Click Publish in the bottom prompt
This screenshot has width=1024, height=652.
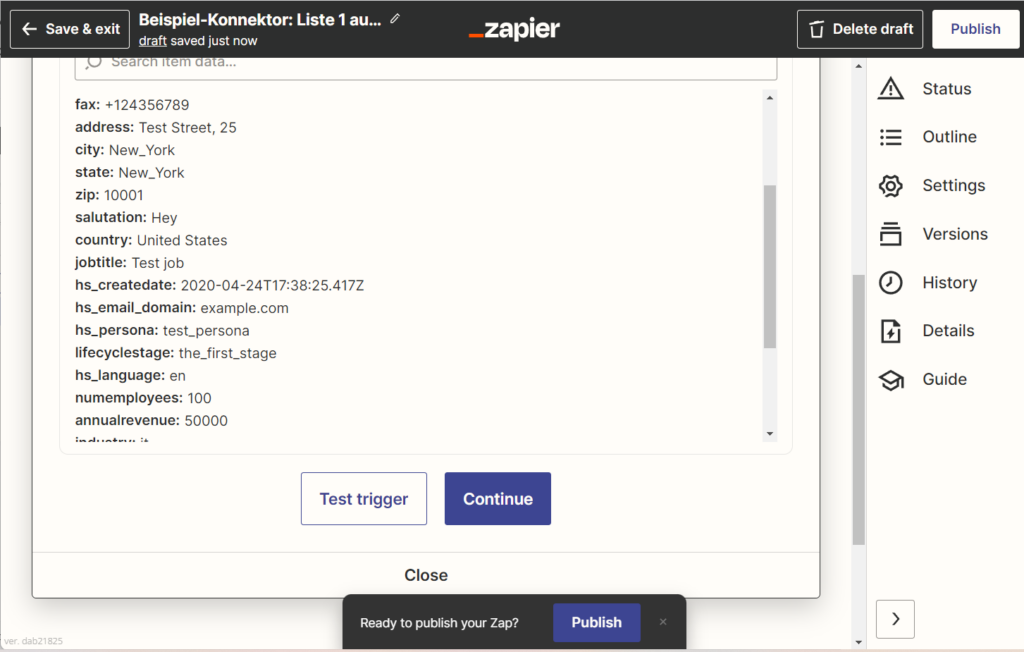[596, 623]
